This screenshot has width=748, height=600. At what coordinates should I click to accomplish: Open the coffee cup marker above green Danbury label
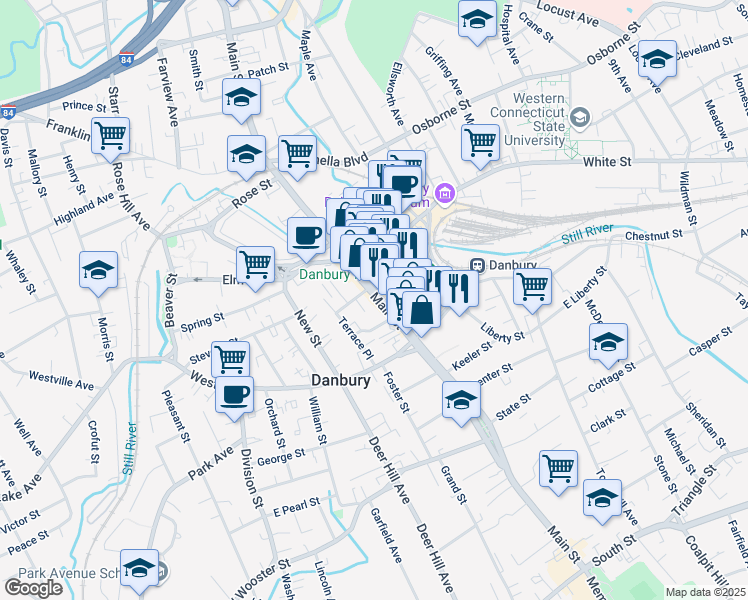(x=306, y=239)
